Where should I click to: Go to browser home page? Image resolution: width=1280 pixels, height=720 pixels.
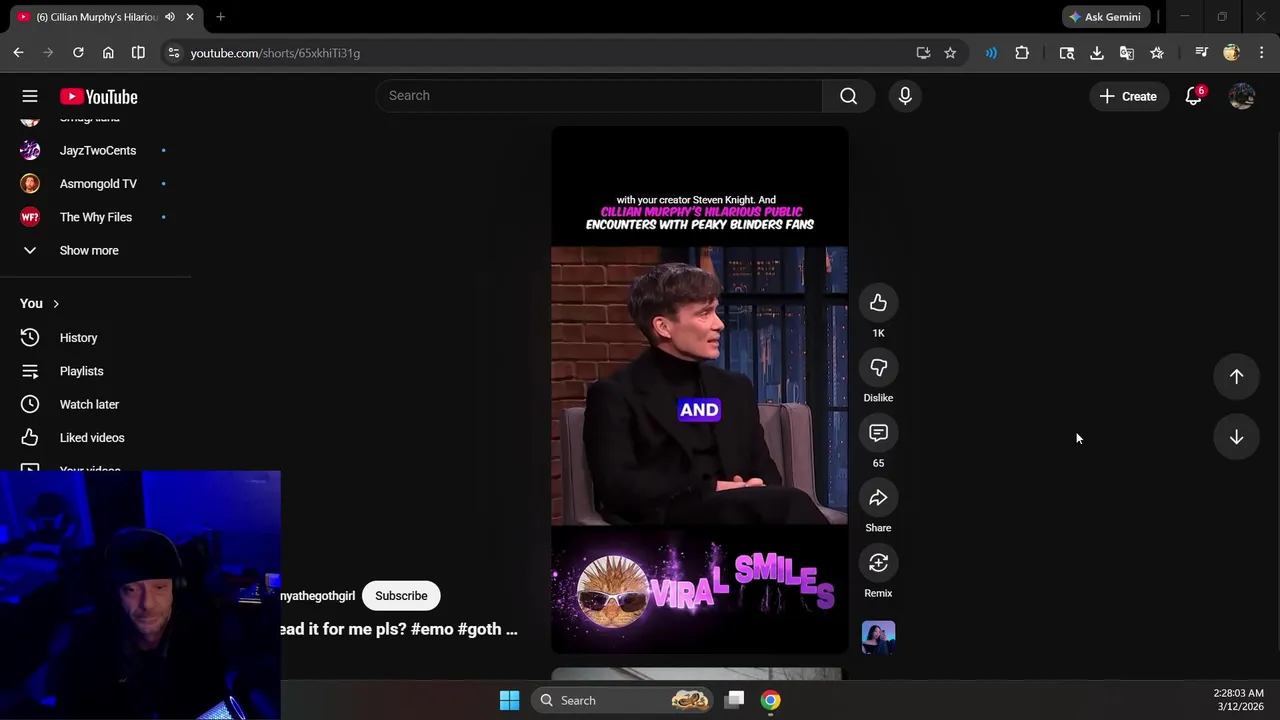[108, 53]
